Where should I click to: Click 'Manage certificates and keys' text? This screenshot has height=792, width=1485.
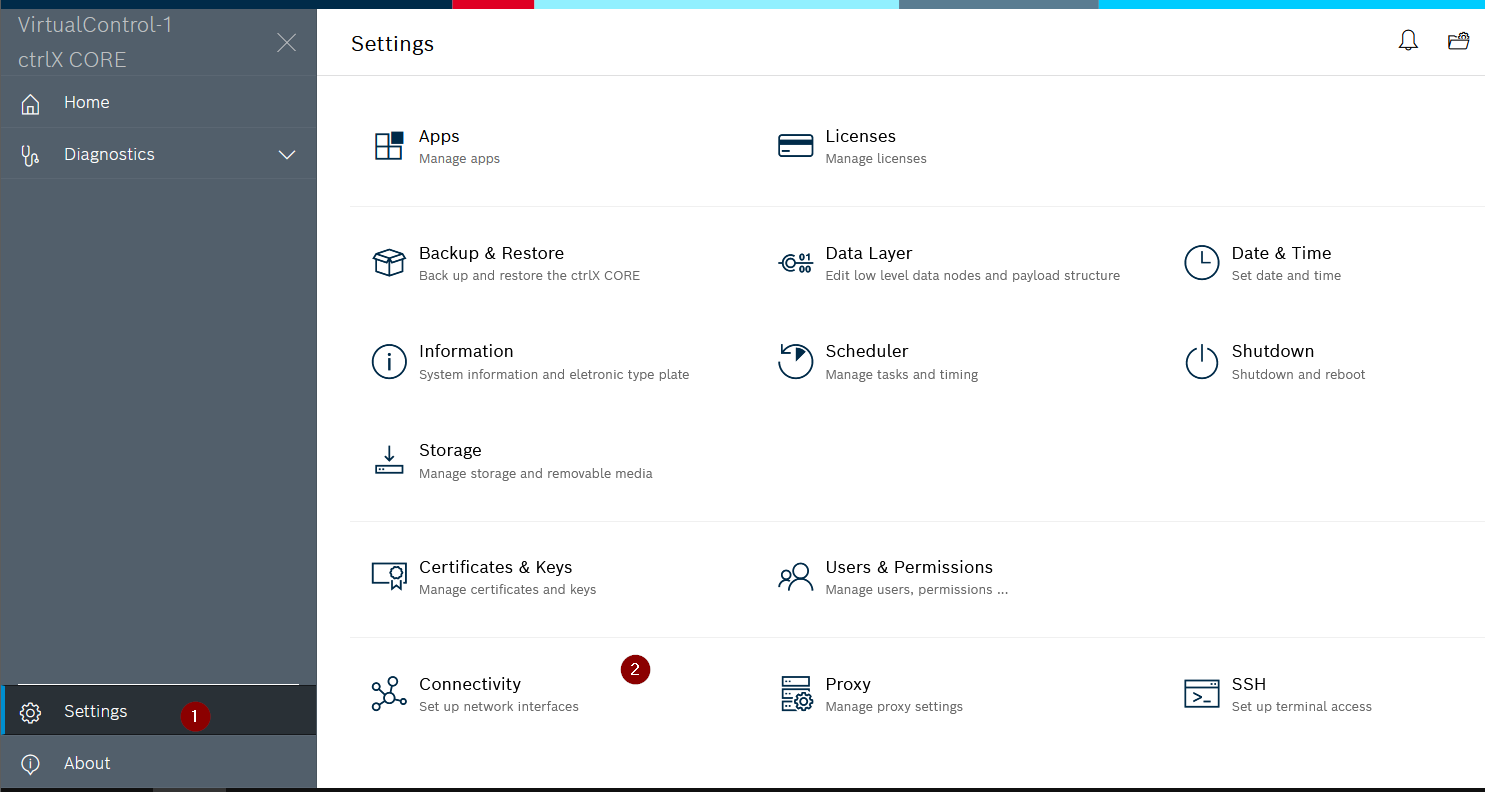click(x=508, y=590)
